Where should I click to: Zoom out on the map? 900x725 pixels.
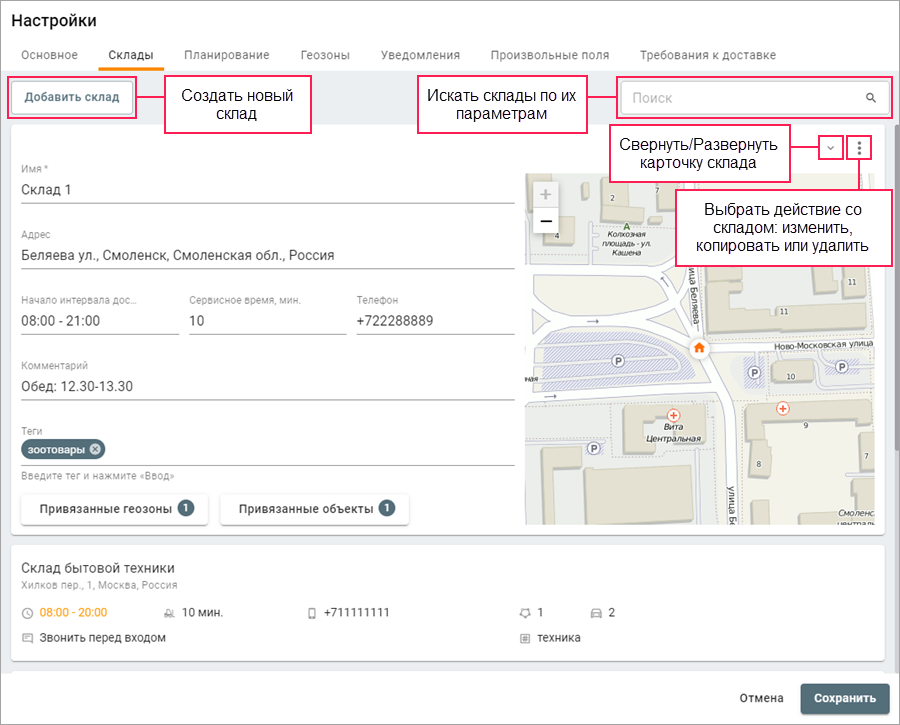(545, 220)
